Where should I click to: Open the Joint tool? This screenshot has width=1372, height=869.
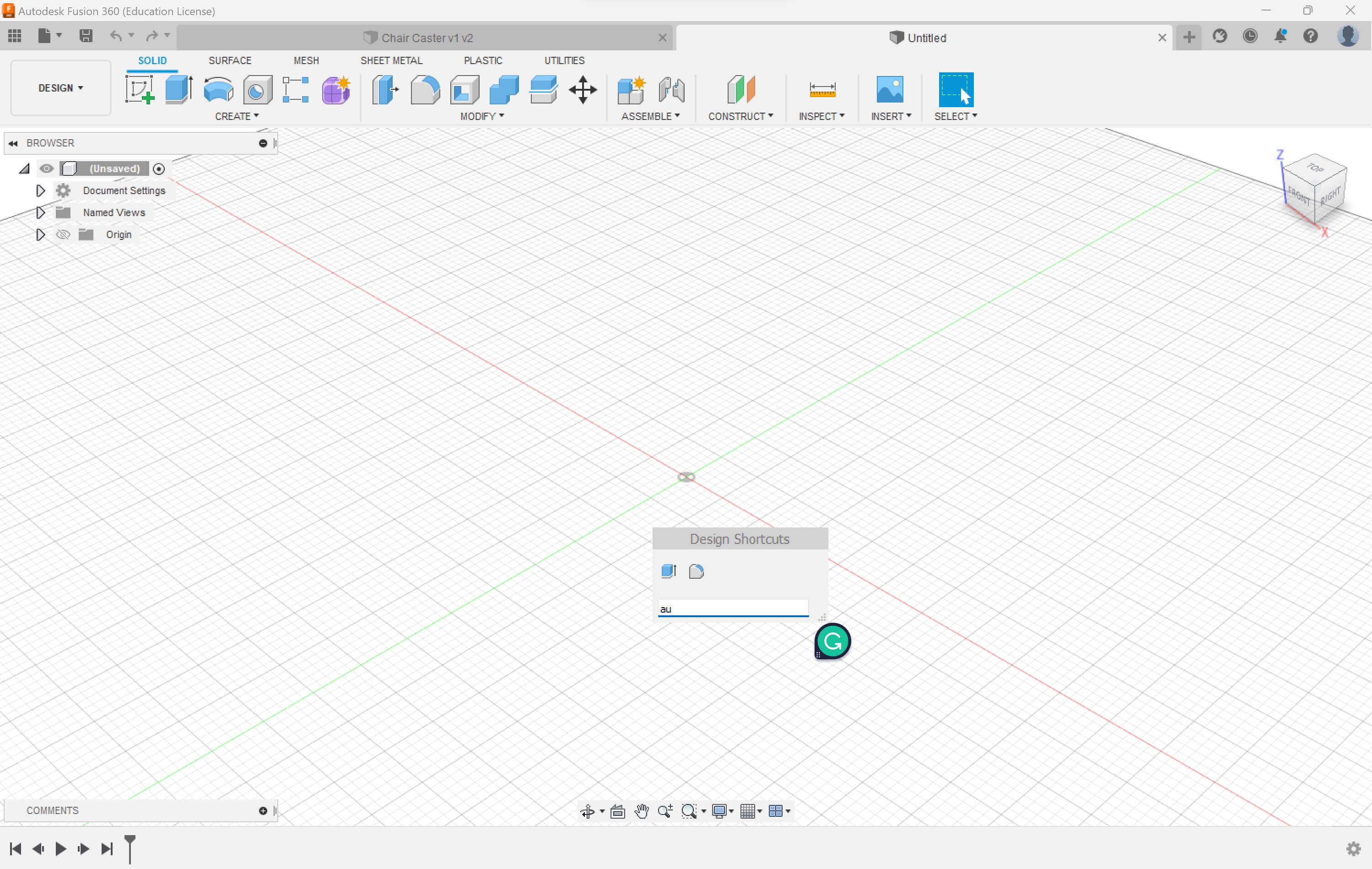671,90
